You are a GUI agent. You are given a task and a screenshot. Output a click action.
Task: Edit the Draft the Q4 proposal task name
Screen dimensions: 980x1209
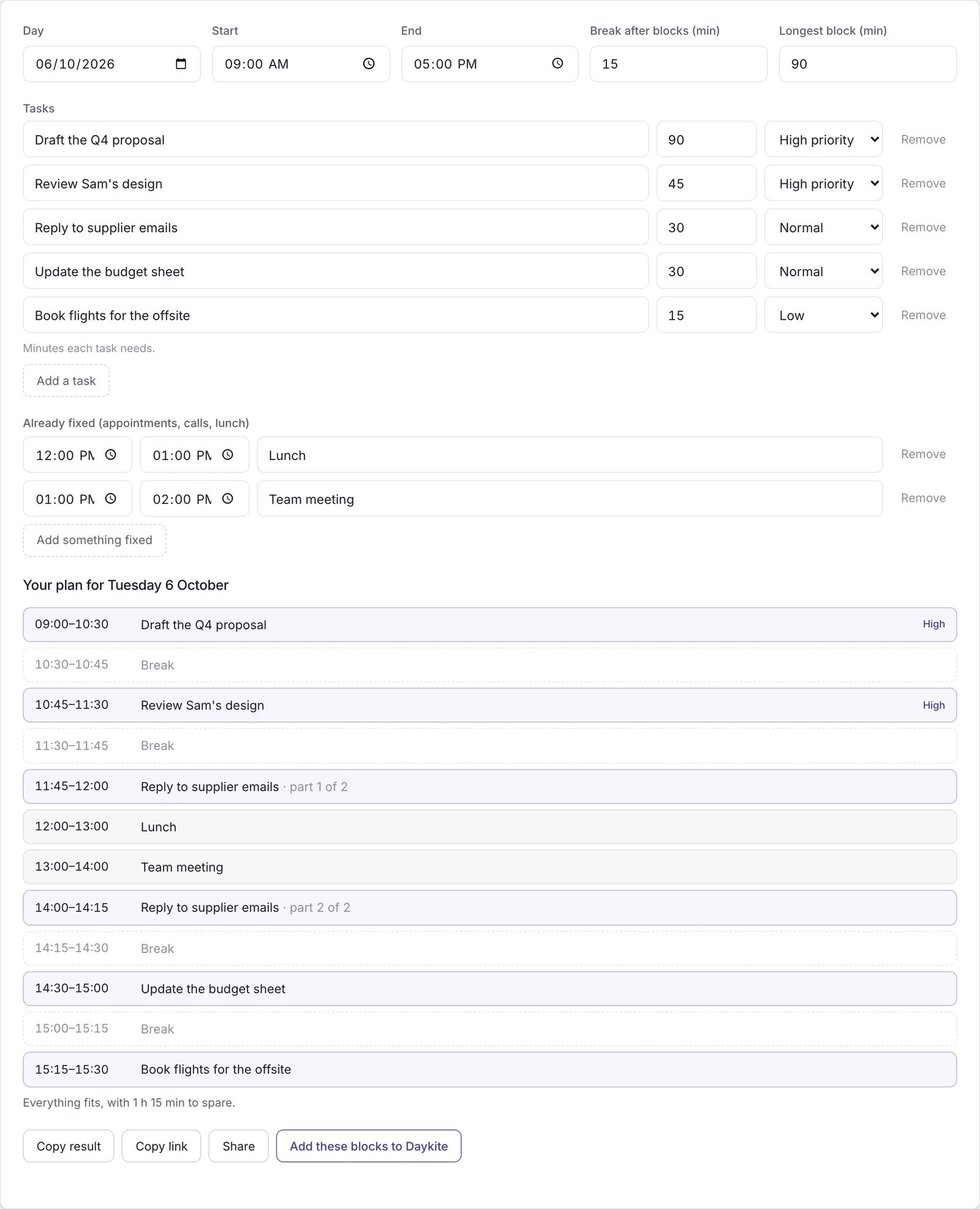(336, 140)
